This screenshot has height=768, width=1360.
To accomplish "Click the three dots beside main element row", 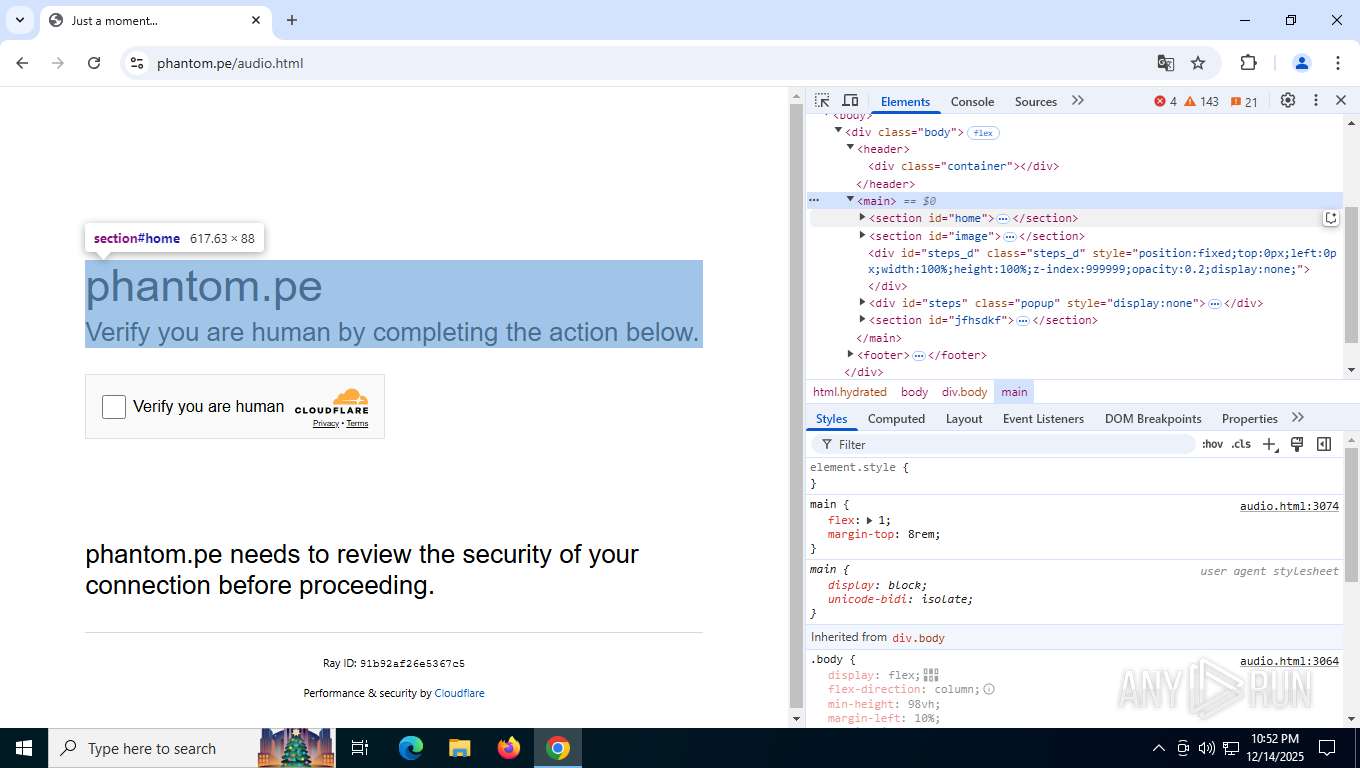I will point(814,201).
